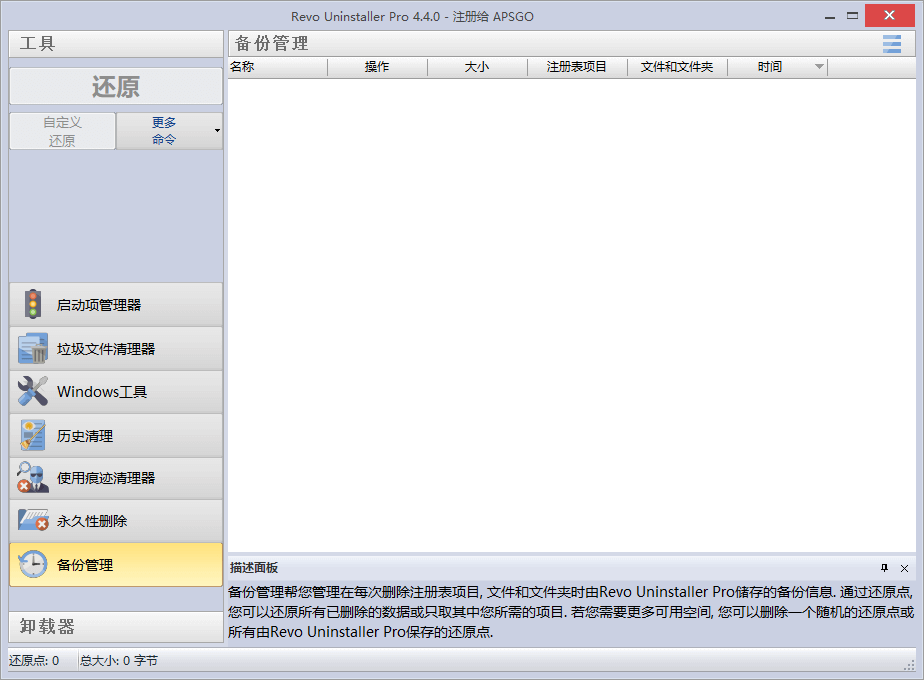The width and height of the screenshot is (924, 680).
Task: Pin the 描述面板 panel
Action: 884,568
